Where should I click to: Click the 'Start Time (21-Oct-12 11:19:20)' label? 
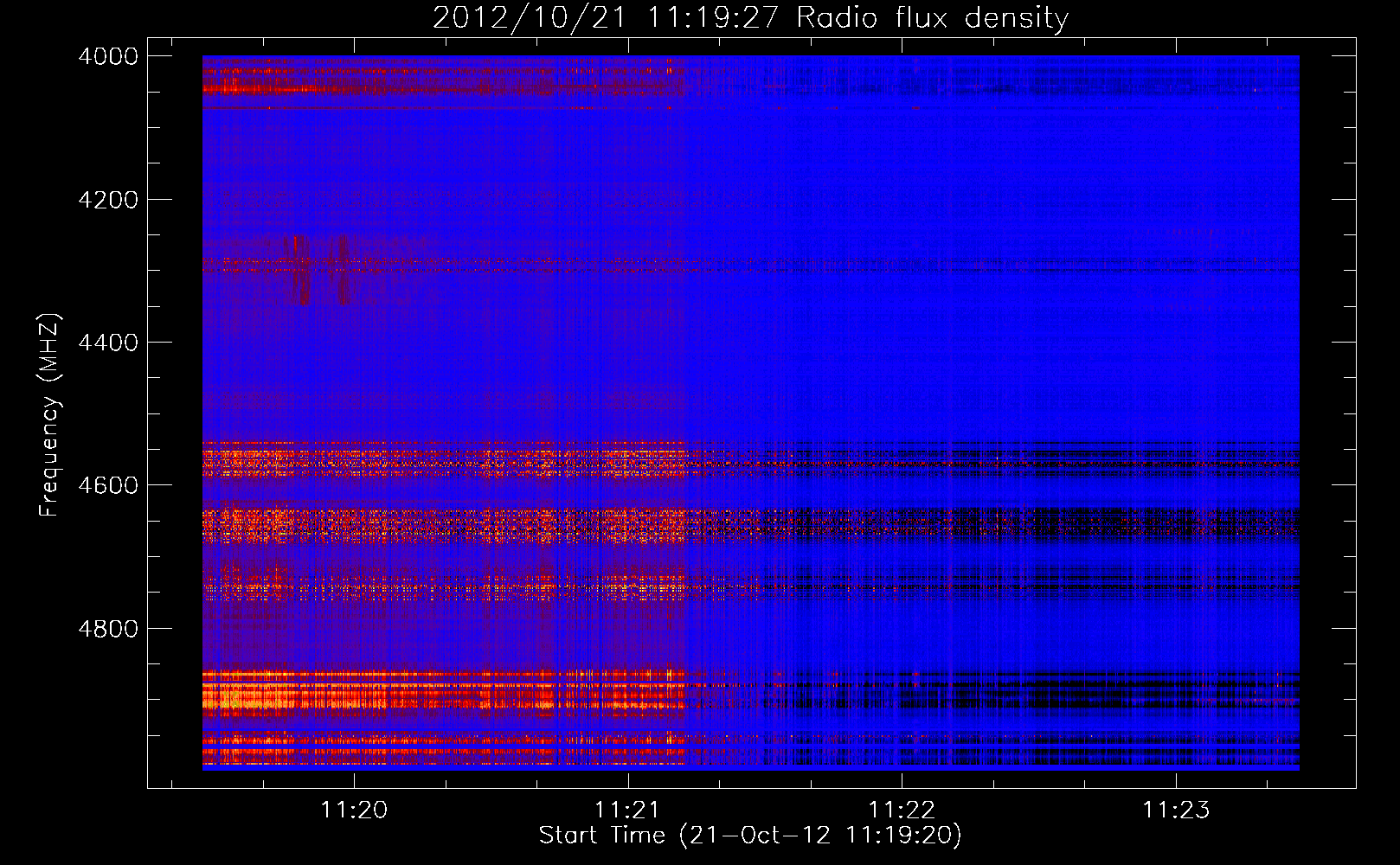750,836
